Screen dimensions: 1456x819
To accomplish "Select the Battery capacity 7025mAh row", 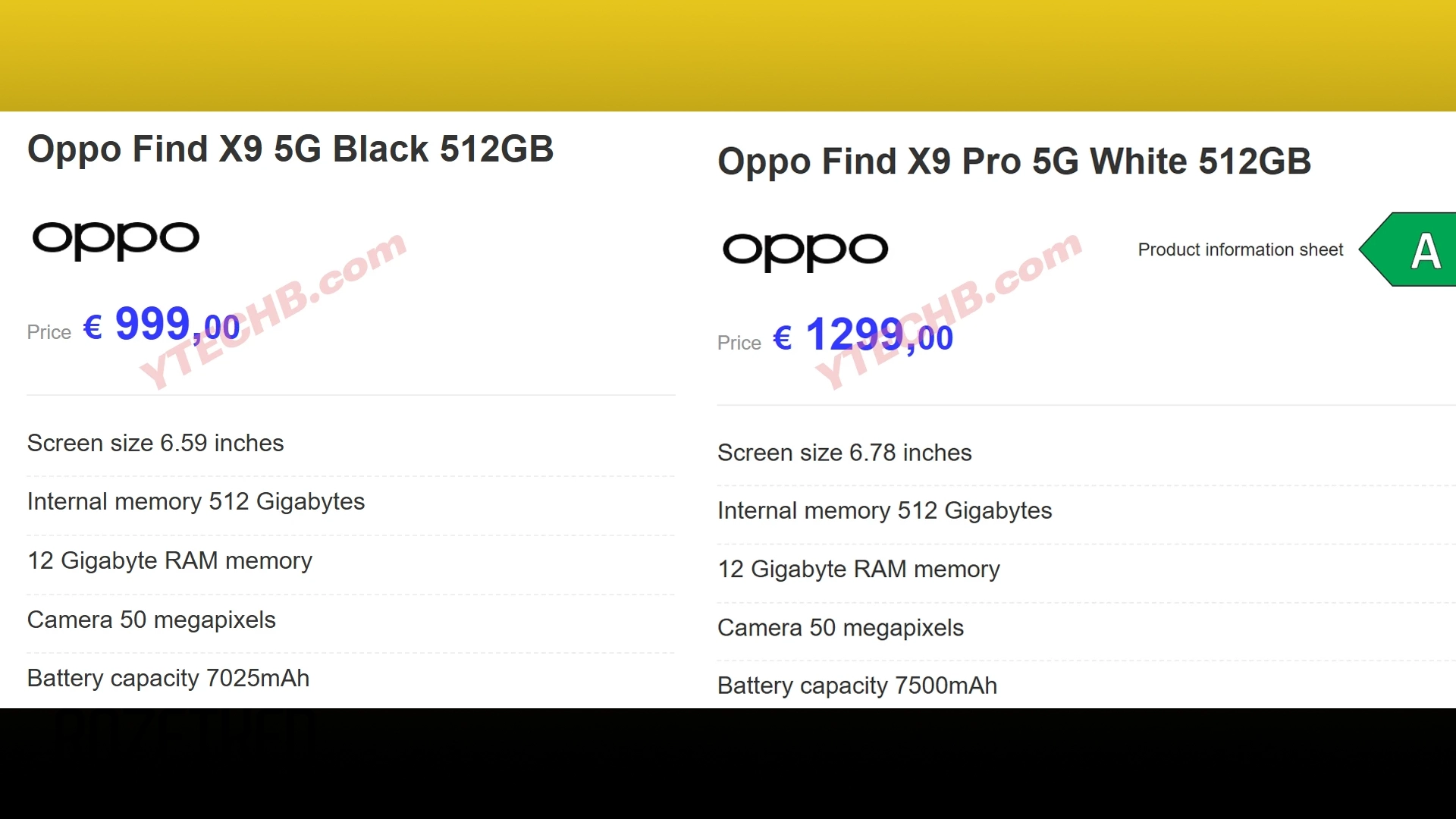I will [168, 679].
